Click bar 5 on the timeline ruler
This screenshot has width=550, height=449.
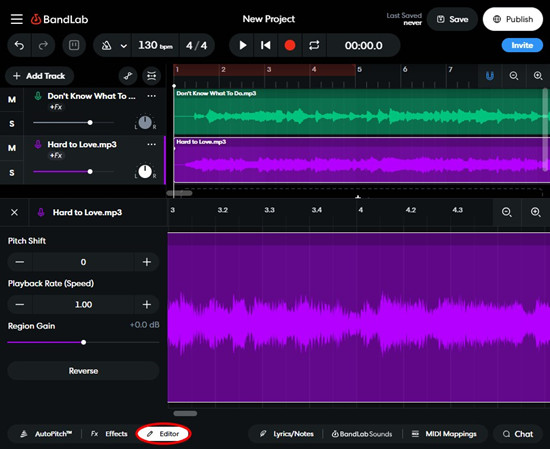(x=360, y=69)
